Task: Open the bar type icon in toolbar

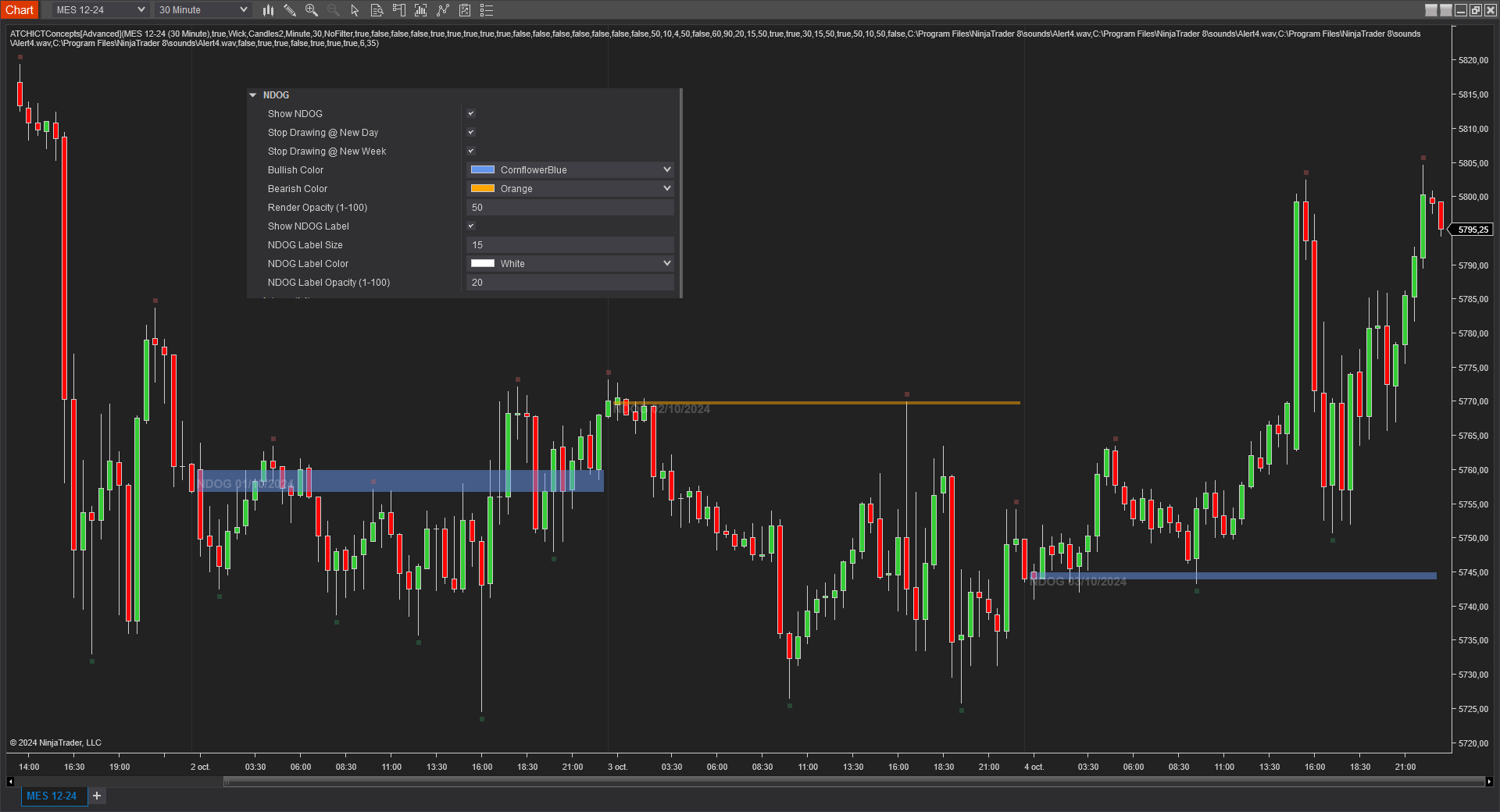Action: point(268,10)
